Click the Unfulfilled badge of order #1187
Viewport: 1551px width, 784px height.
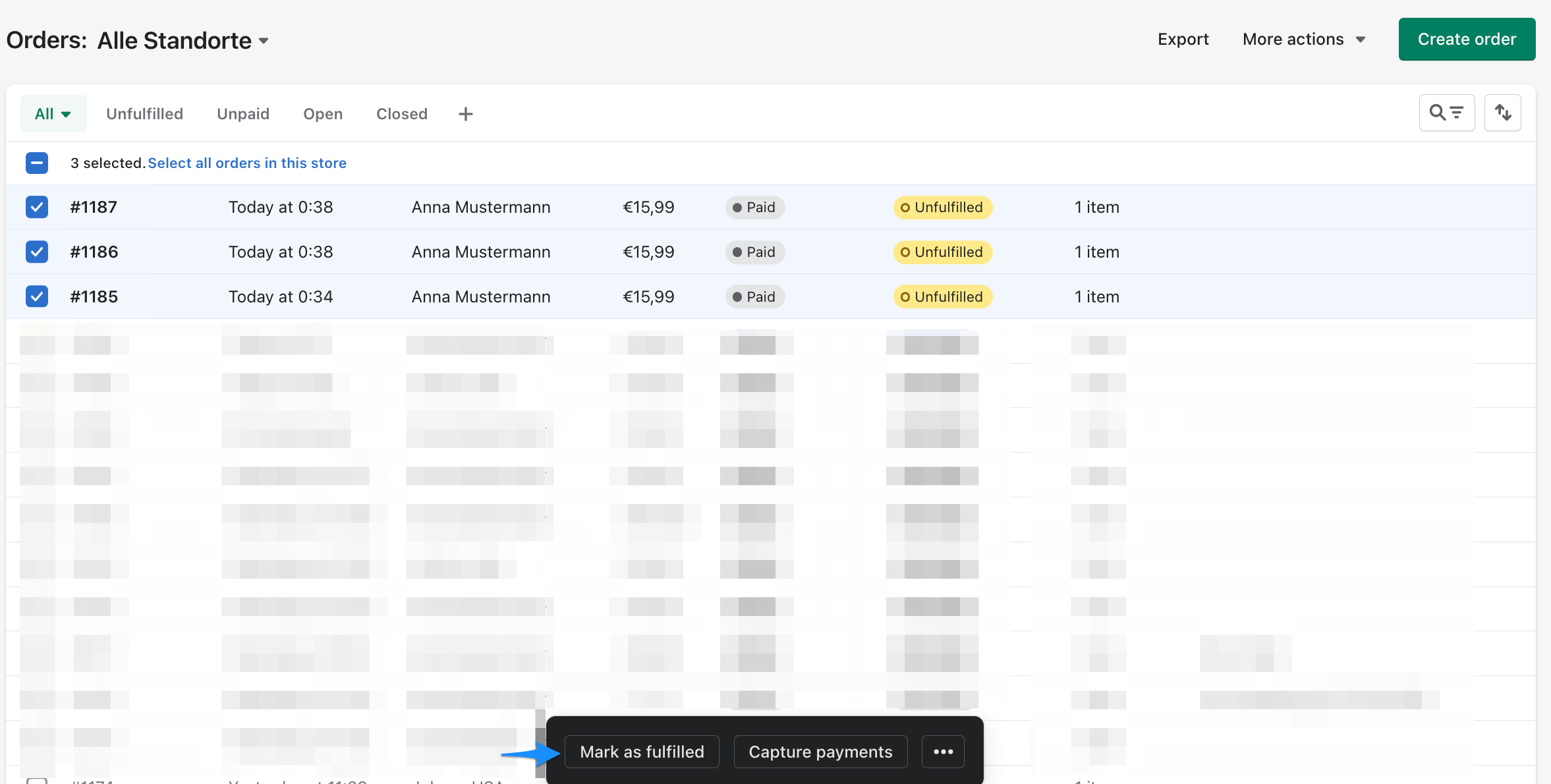[943, 207]
